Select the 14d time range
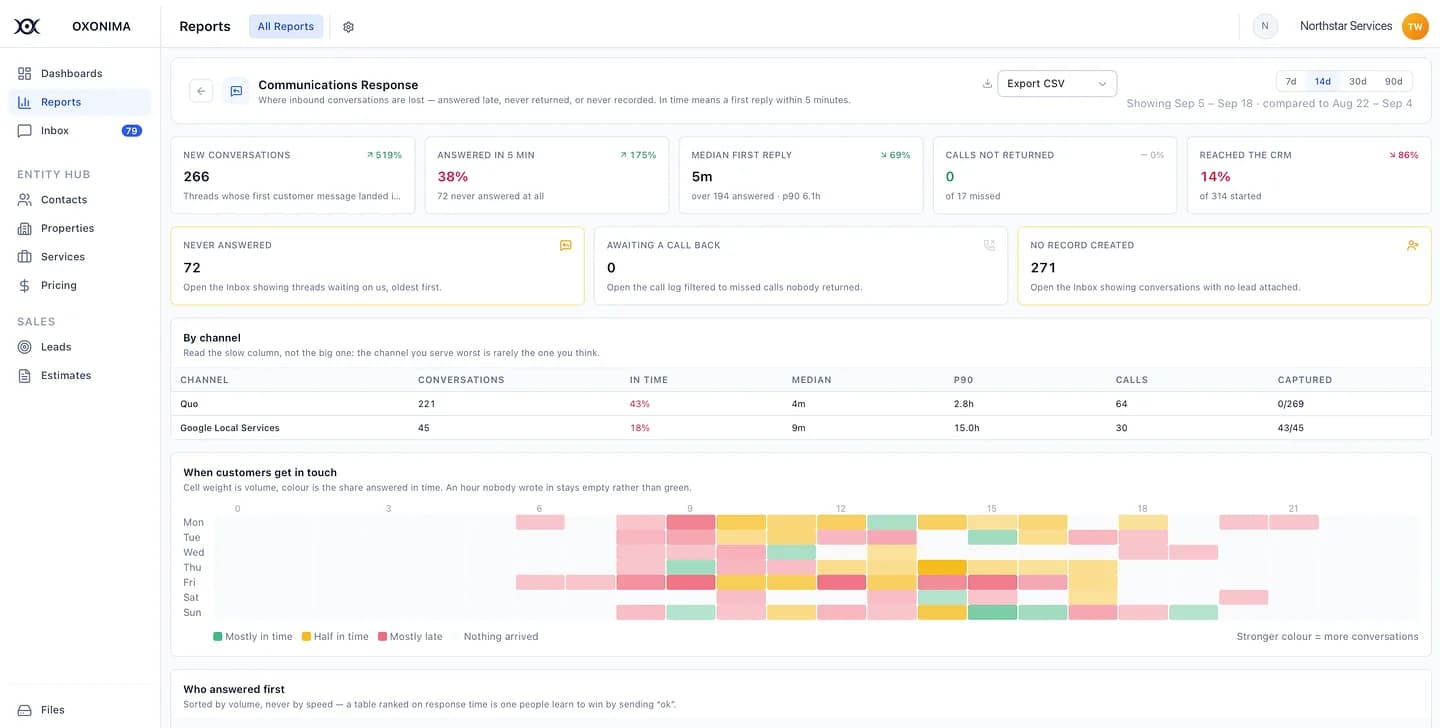Screen dimensions: 1440x728 1322,82
